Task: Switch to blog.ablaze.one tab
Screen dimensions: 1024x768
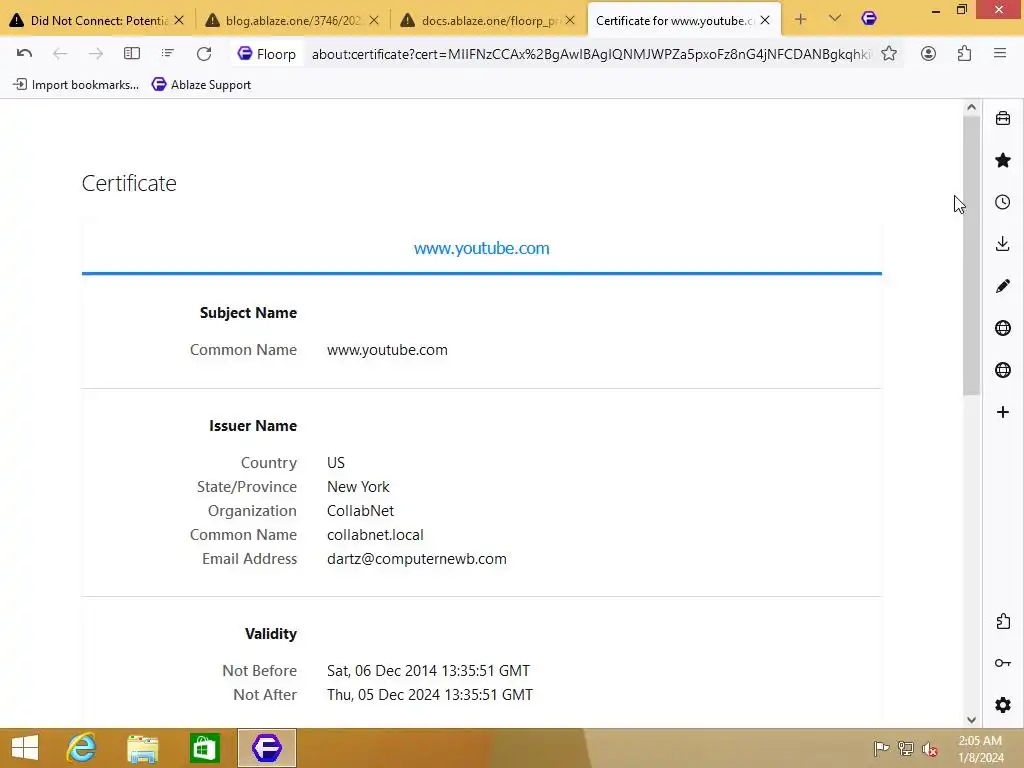Action: coord(293,20)
